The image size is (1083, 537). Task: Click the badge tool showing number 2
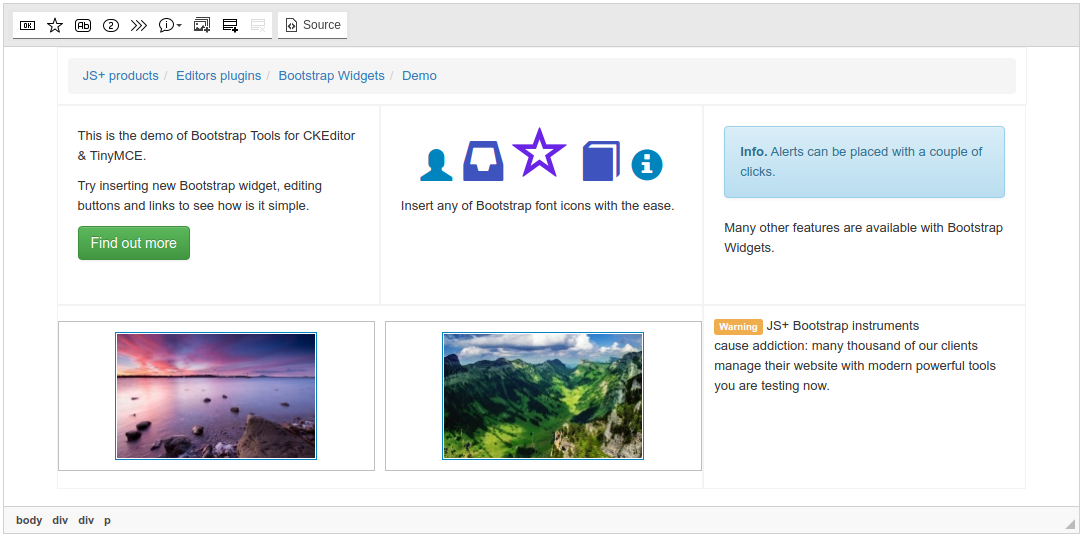(111, 25)
